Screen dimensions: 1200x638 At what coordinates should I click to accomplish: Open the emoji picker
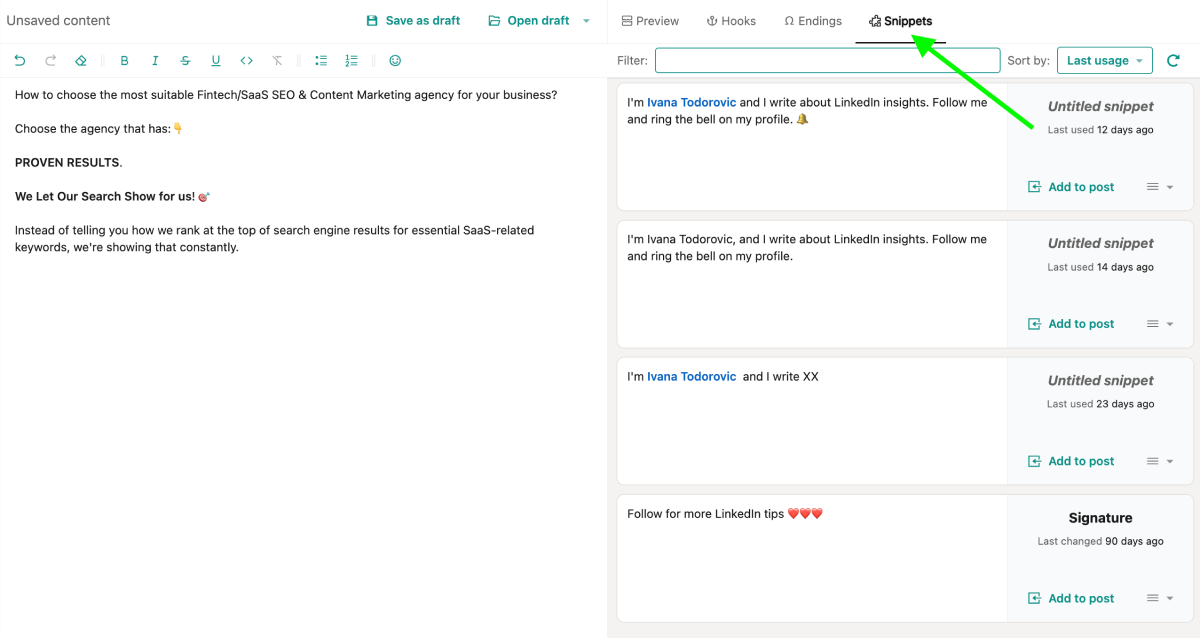click(395, 61)
